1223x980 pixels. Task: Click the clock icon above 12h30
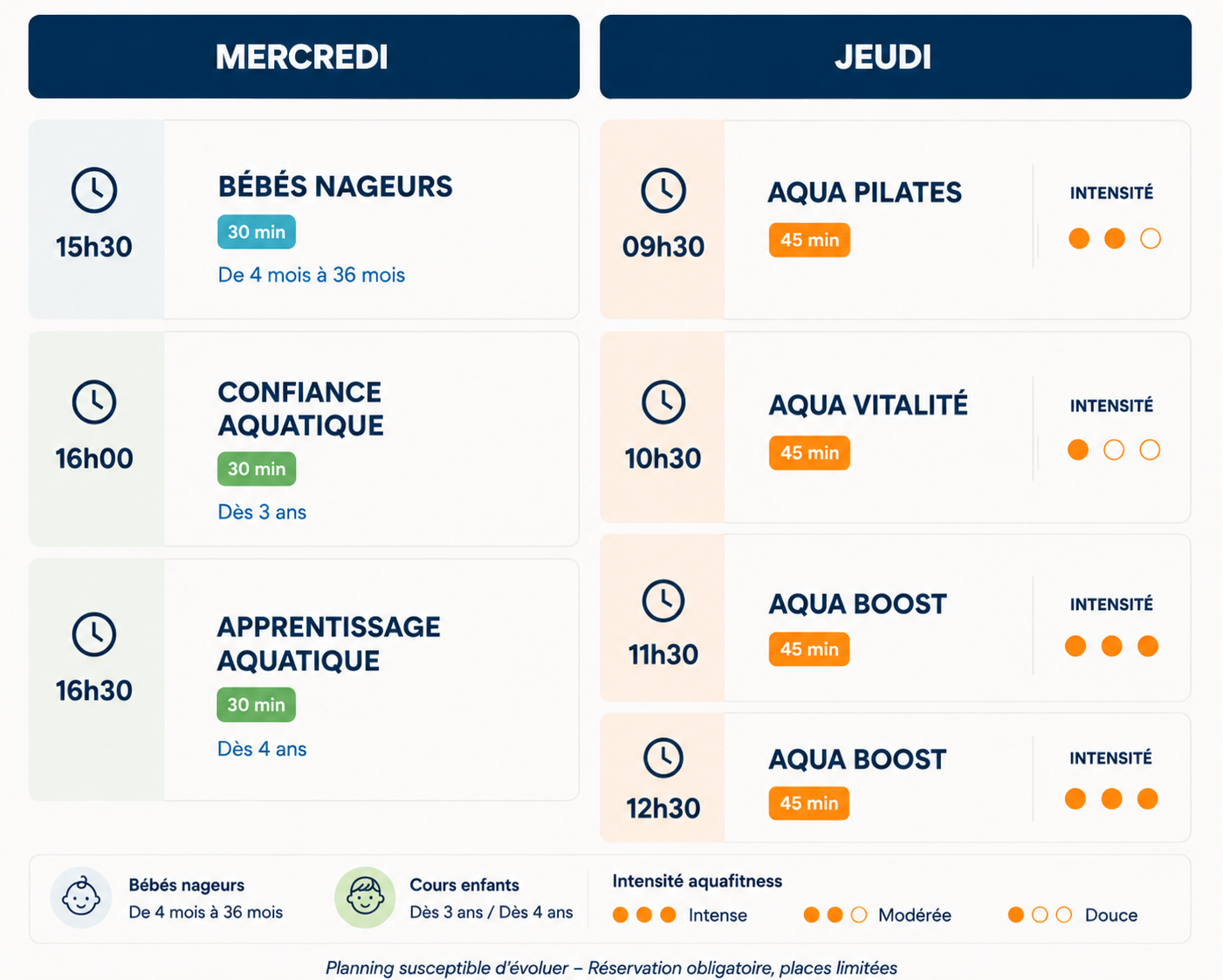point(663,757)
